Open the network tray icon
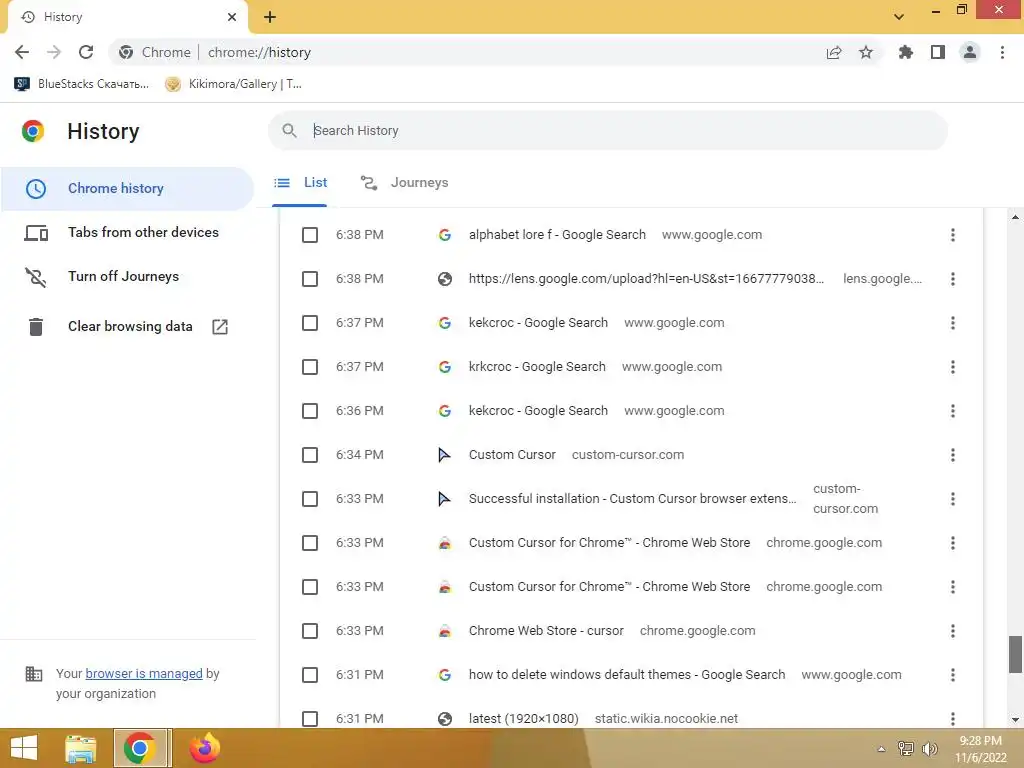This screenshot has width=1024, height=768. pyautogui.click(x=906, y=749)
